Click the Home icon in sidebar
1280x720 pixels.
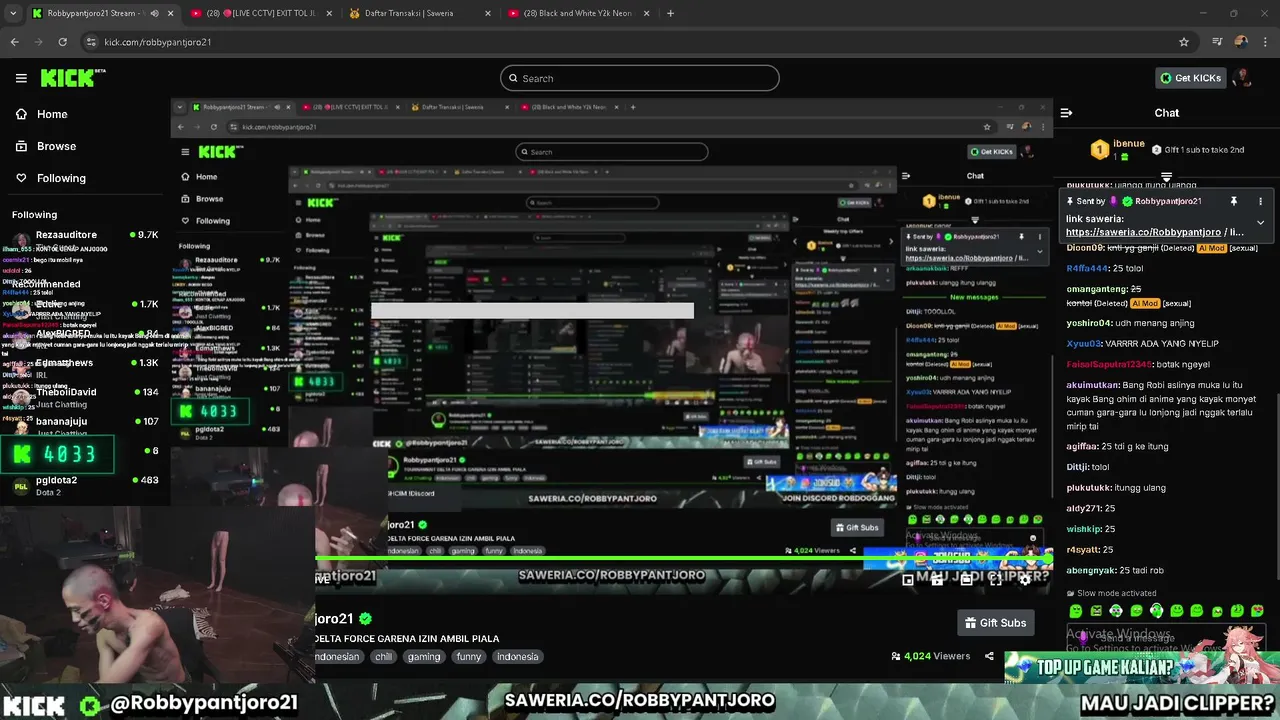click(21, 114)
